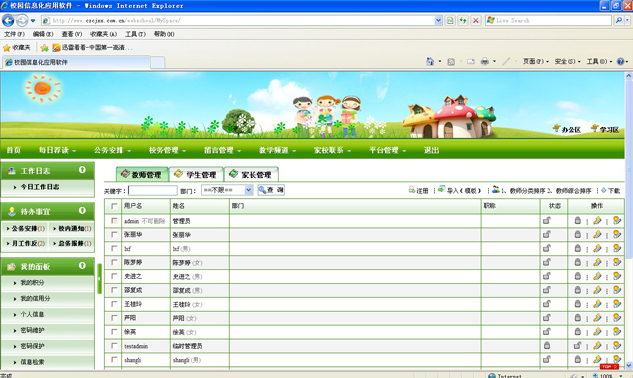Click the lock icon in shangli row's operations

[578, 359]
